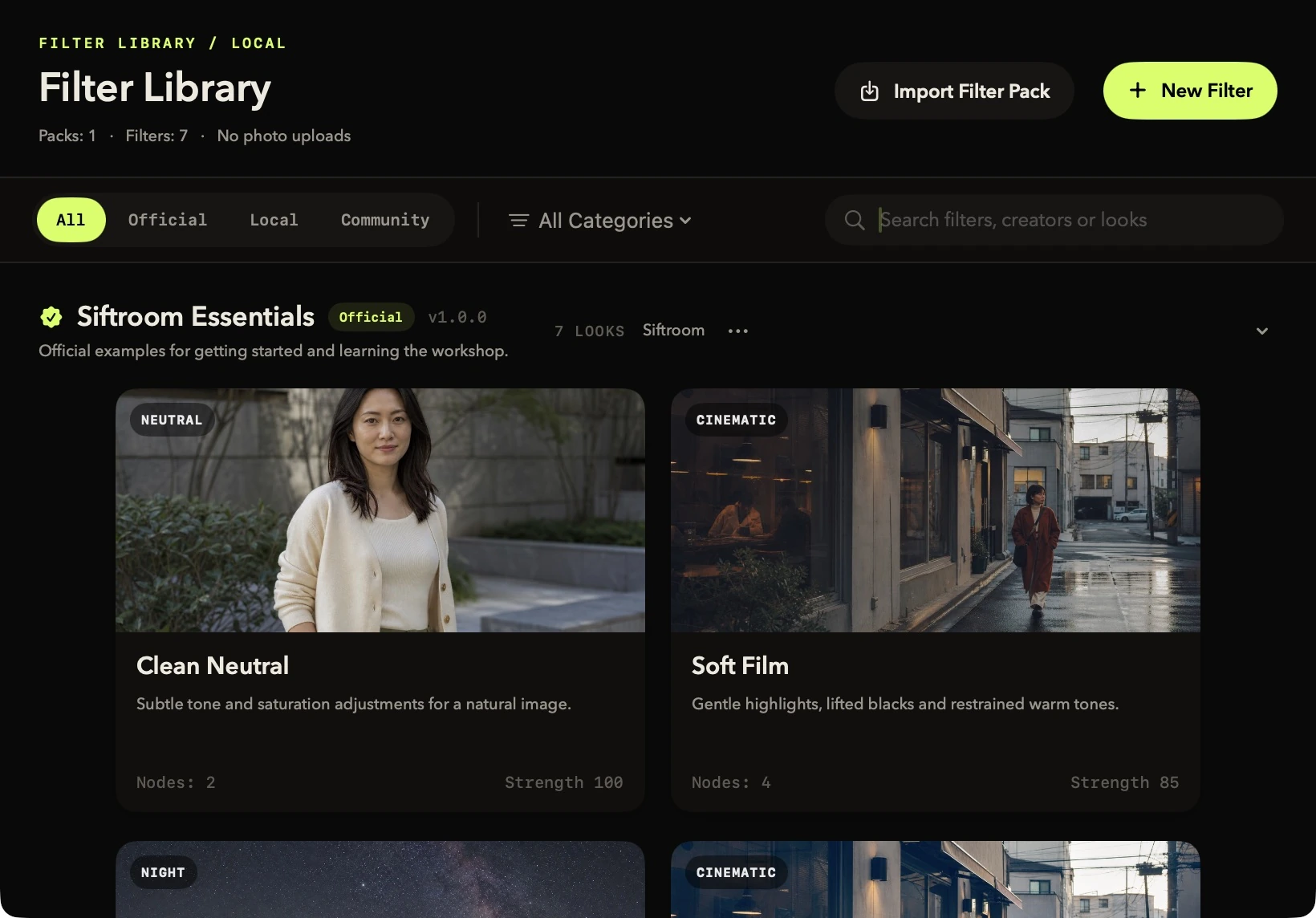Click the Clean Neutral title
The image size is (1316, 918).
pos(213,665)
